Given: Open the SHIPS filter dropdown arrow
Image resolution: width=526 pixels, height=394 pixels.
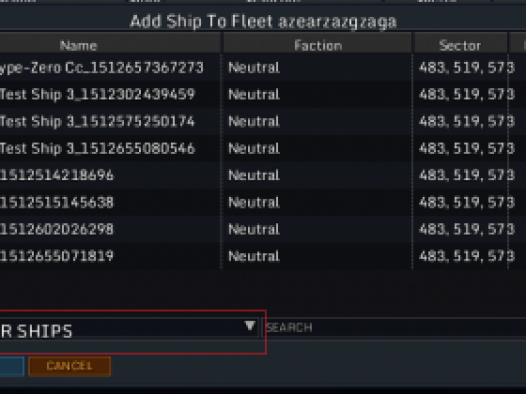Looking at the screenshot, I should [250, 326].
